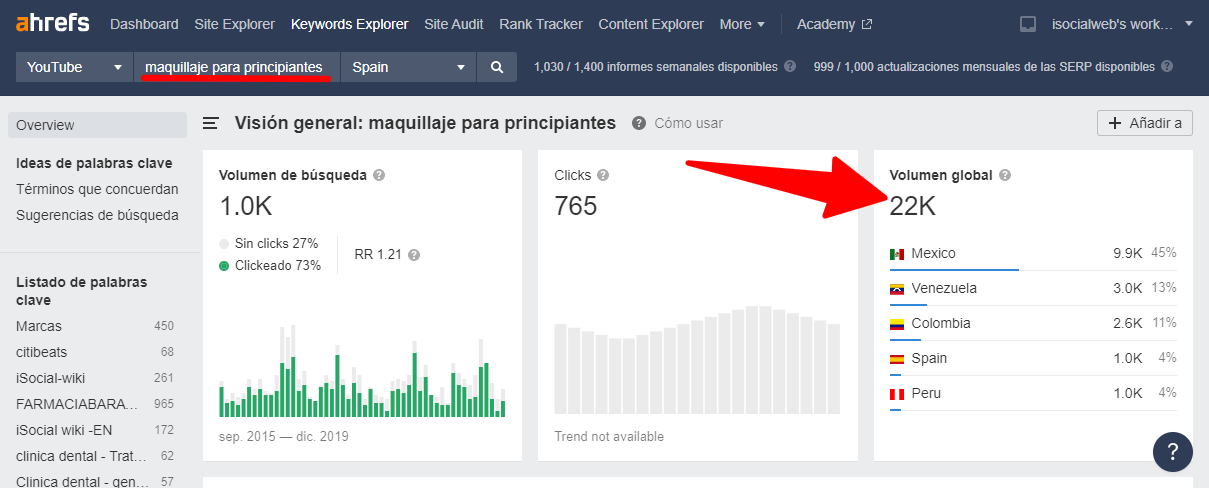This screenshot has height=488, width=1209.
Task: Open Sugerencias de búsqueda
Action: coord(97,215)
